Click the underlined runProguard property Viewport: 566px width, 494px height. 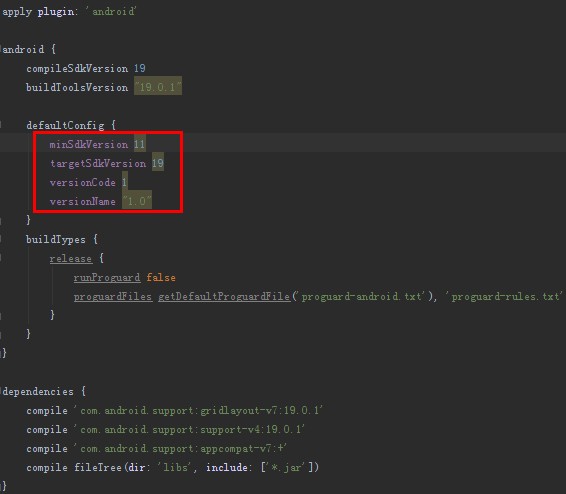(107, 277)
